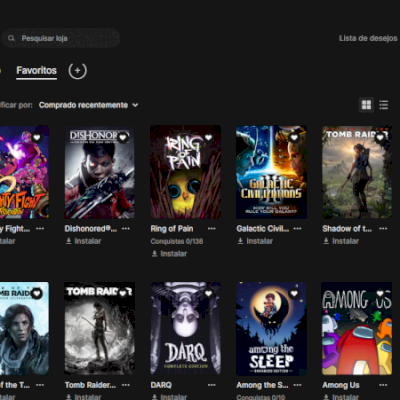Click the DARQ title text
The image size is (400, 400).
click(x=161, y=385)
